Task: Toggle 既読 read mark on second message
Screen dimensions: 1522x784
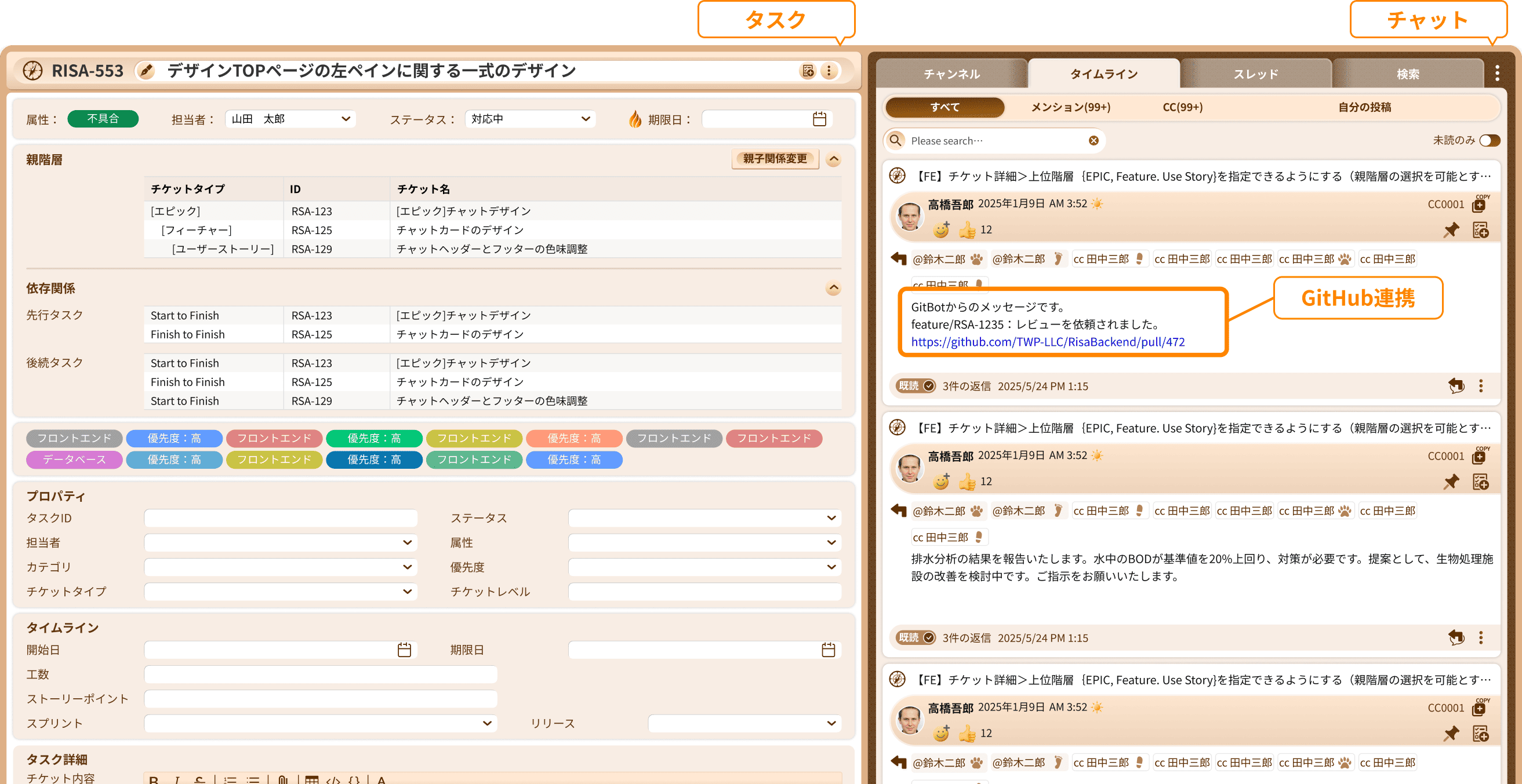Action: 915,637
